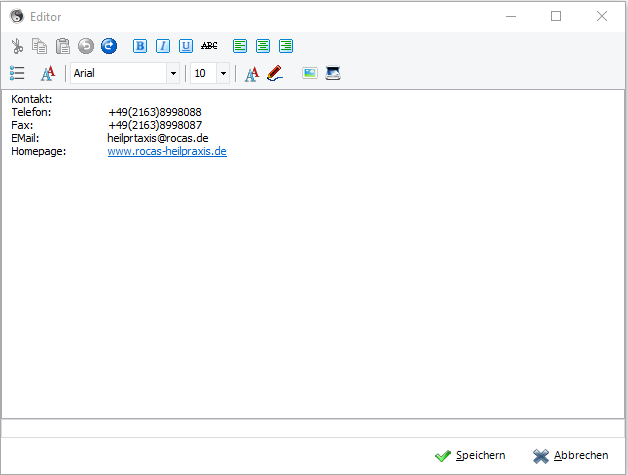Maximize the Editor window

[x=556, y=16]
